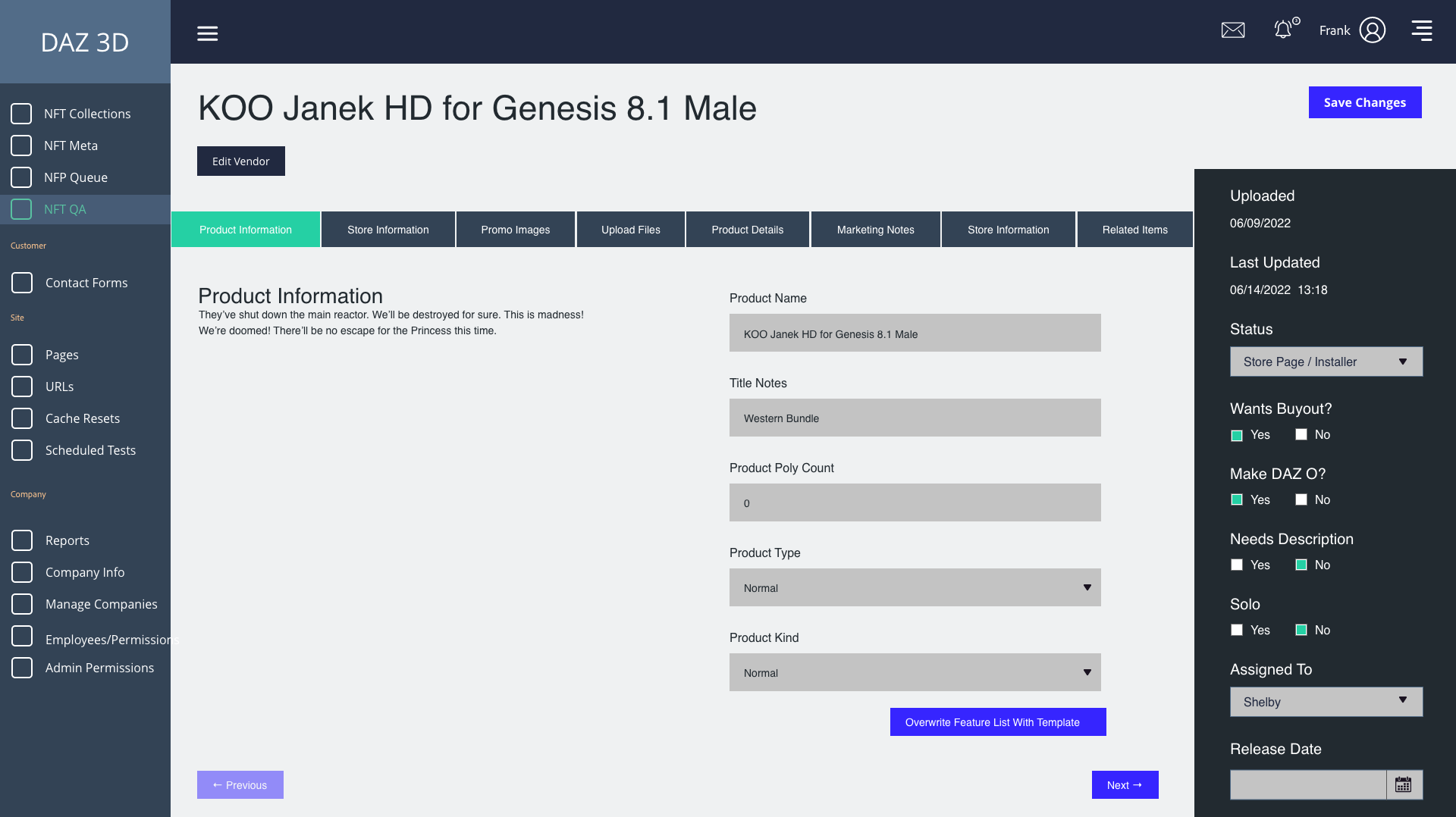Screen dimensions: 1456x817
Task: Open Scheduled Tests sidebar link
Action: click(x=90, y=450)
